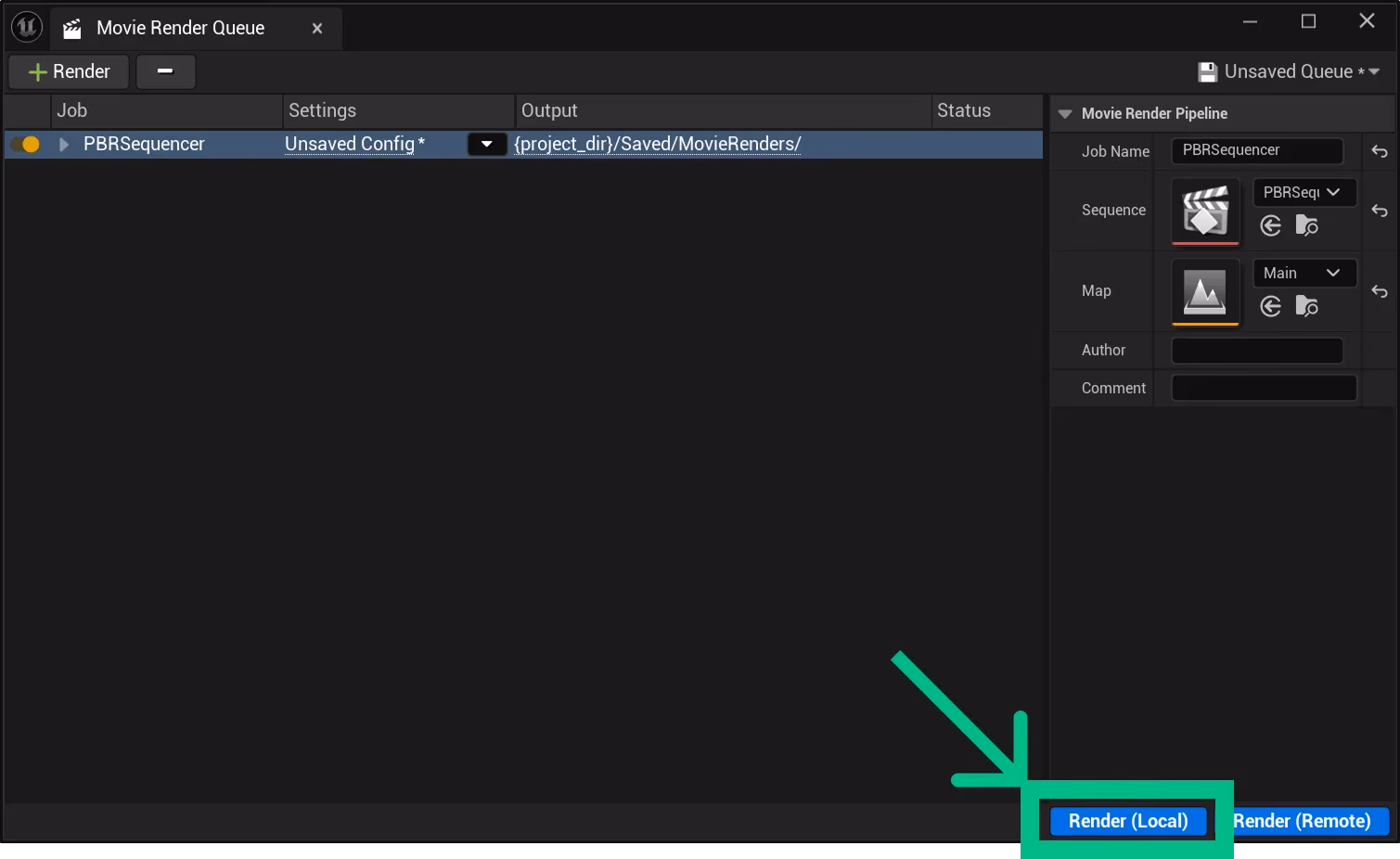Open the Main map asset dropdown

[x=1304, y=273]
